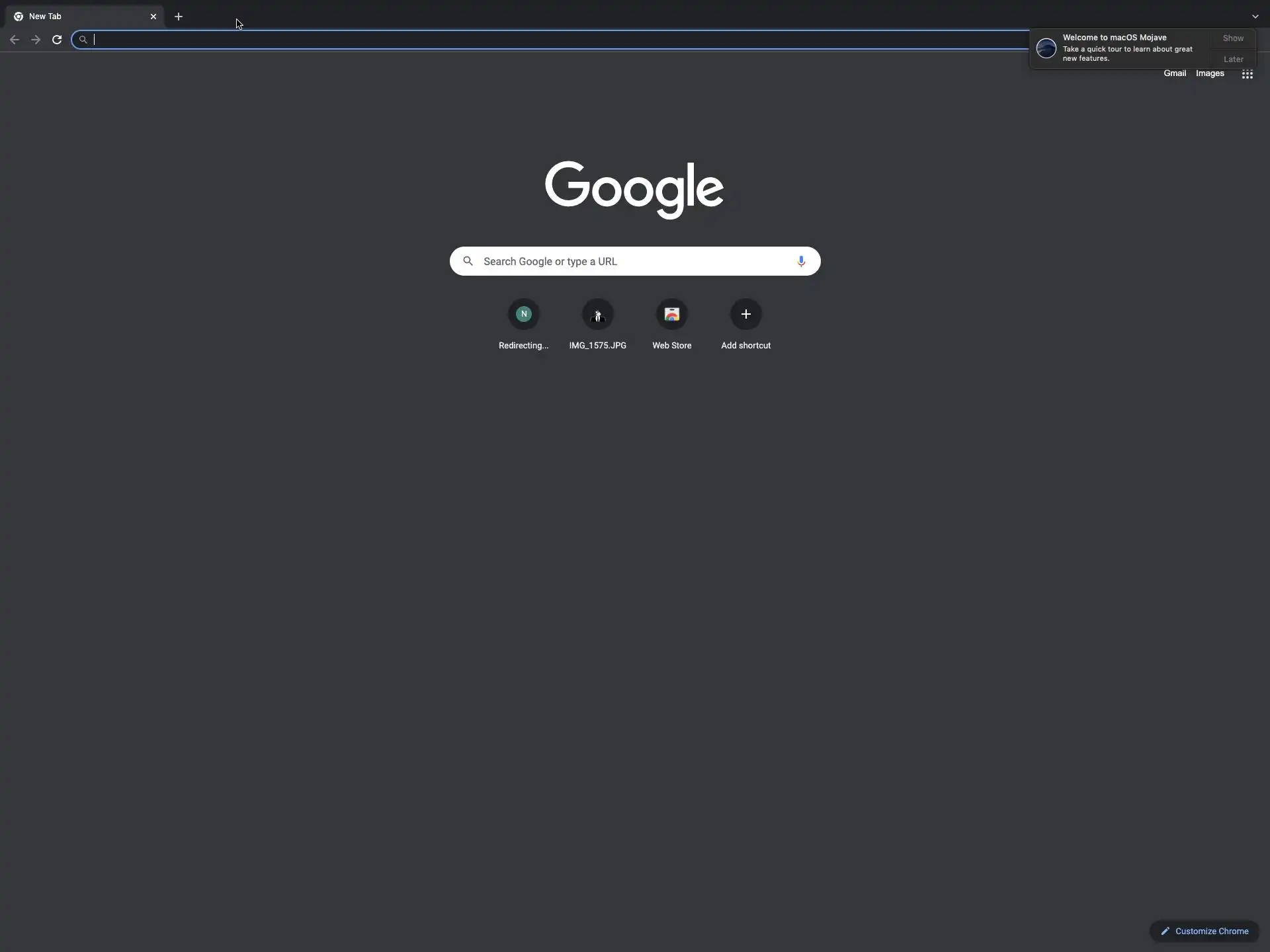Open the Web Store shortcut

click(x=671, y=315)
